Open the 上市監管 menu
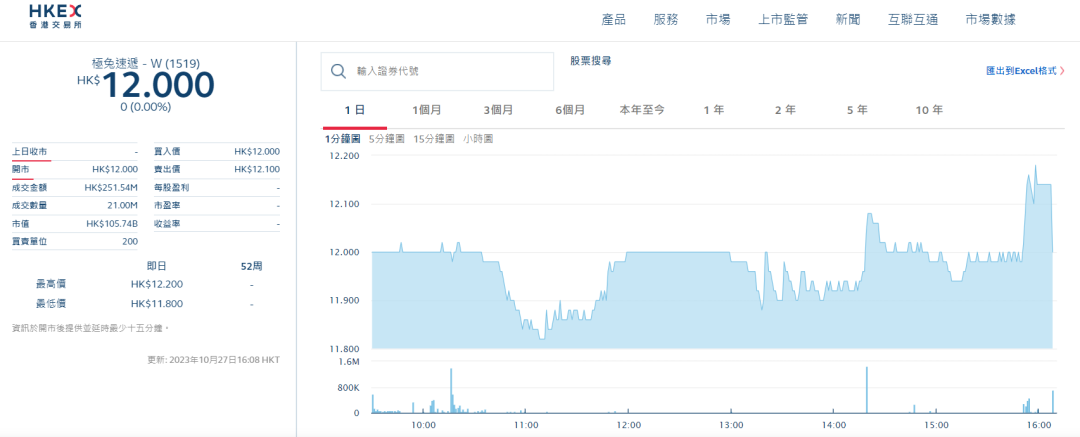 [x=783, y=19]
